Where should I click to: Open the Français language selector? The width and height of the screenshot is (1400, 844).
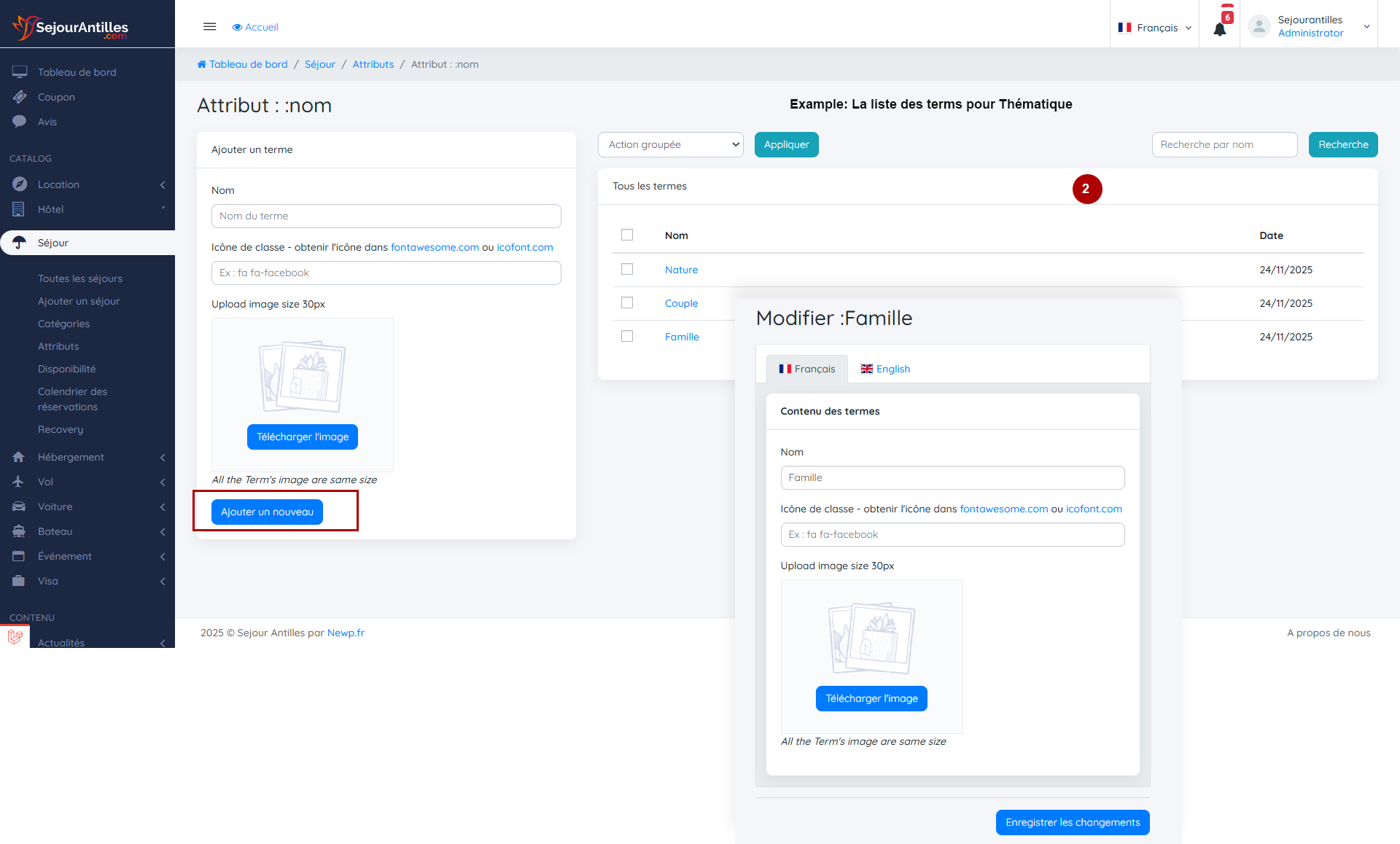pos(1154,28)
